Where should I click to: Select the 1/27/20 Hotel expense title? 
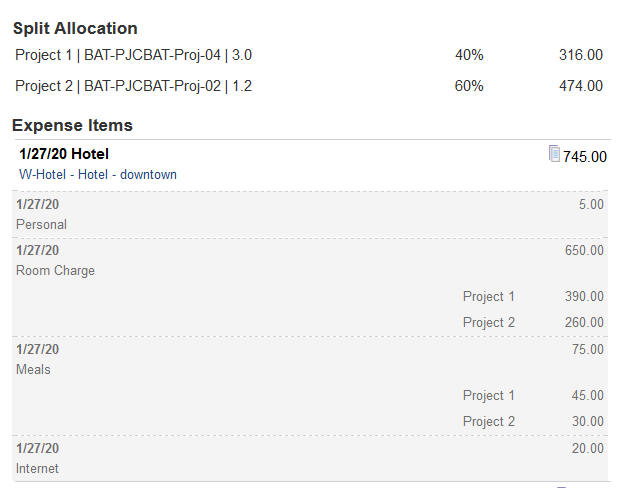[64, 154]
